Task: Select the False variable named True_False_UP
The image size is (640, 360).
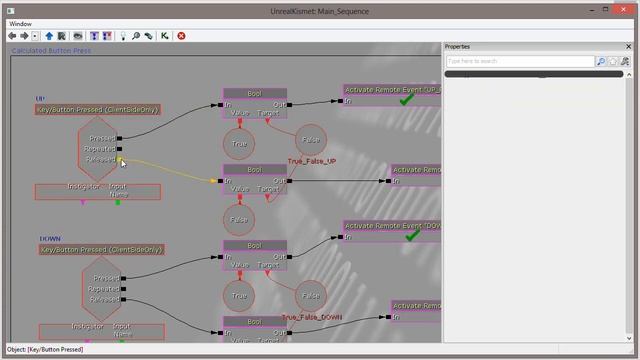Action: click(x=311, y=140)
